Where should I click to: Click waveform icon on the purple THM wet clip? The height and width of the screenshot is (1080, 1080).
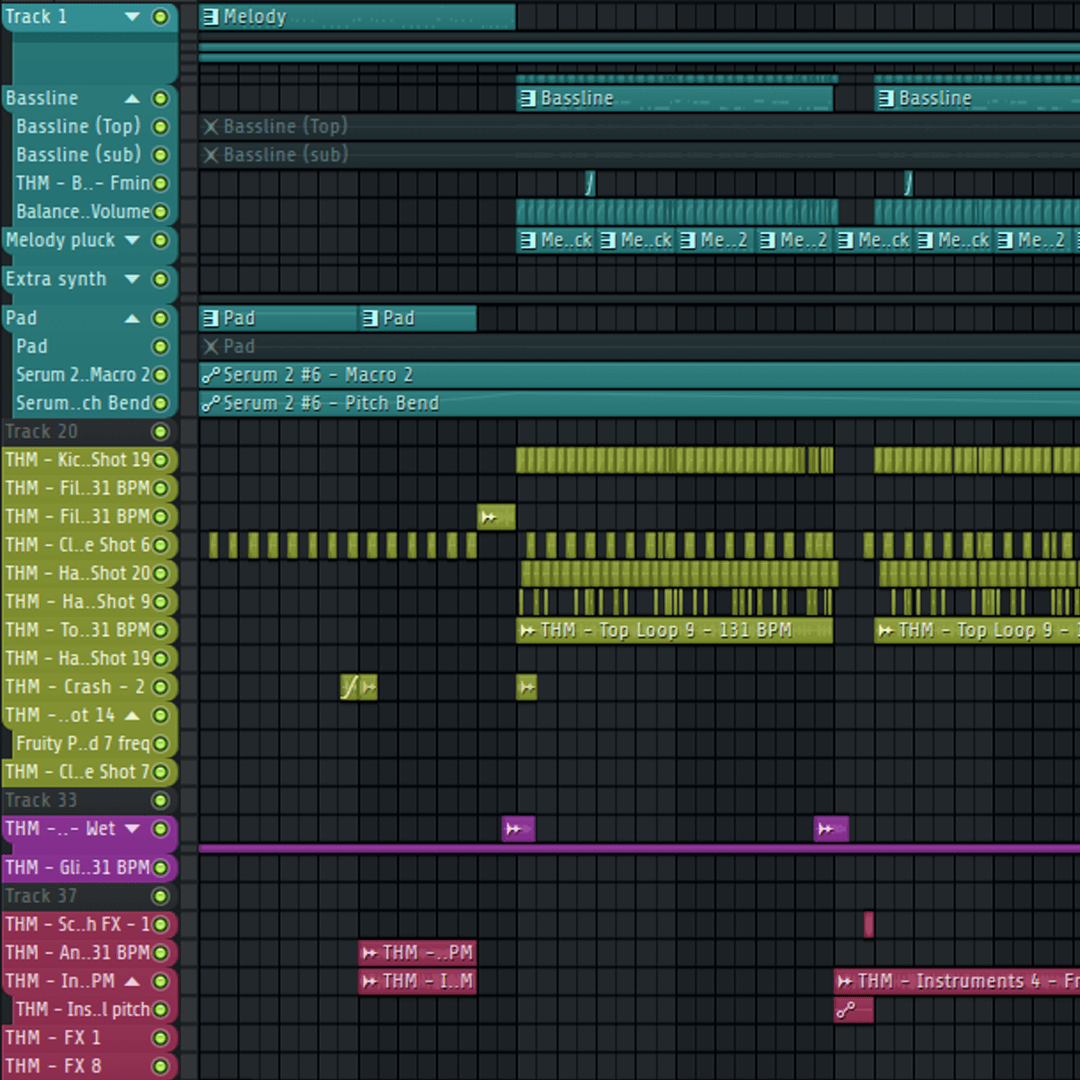pyautogui.click(x=511, y=828)
